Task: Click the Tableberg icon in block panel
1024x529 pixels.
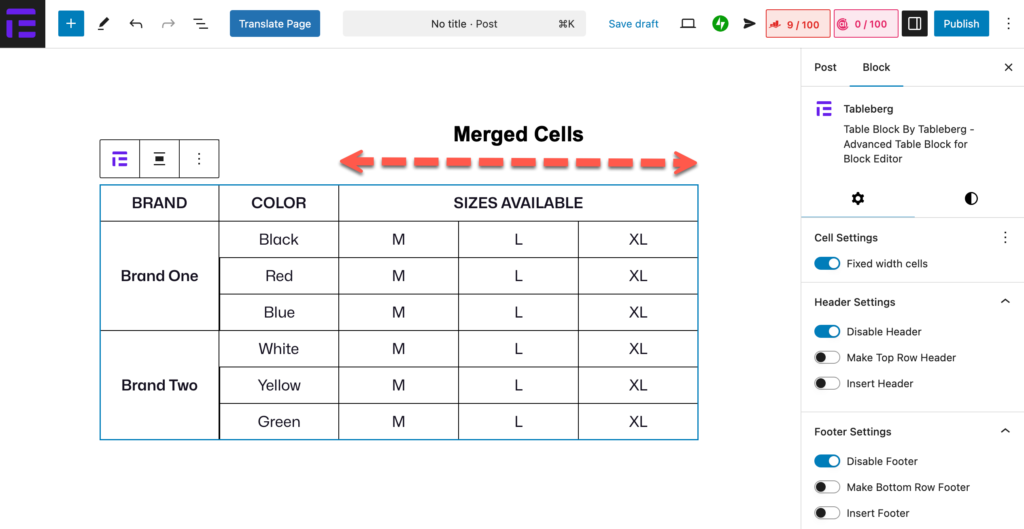Action: pos(824,109)
